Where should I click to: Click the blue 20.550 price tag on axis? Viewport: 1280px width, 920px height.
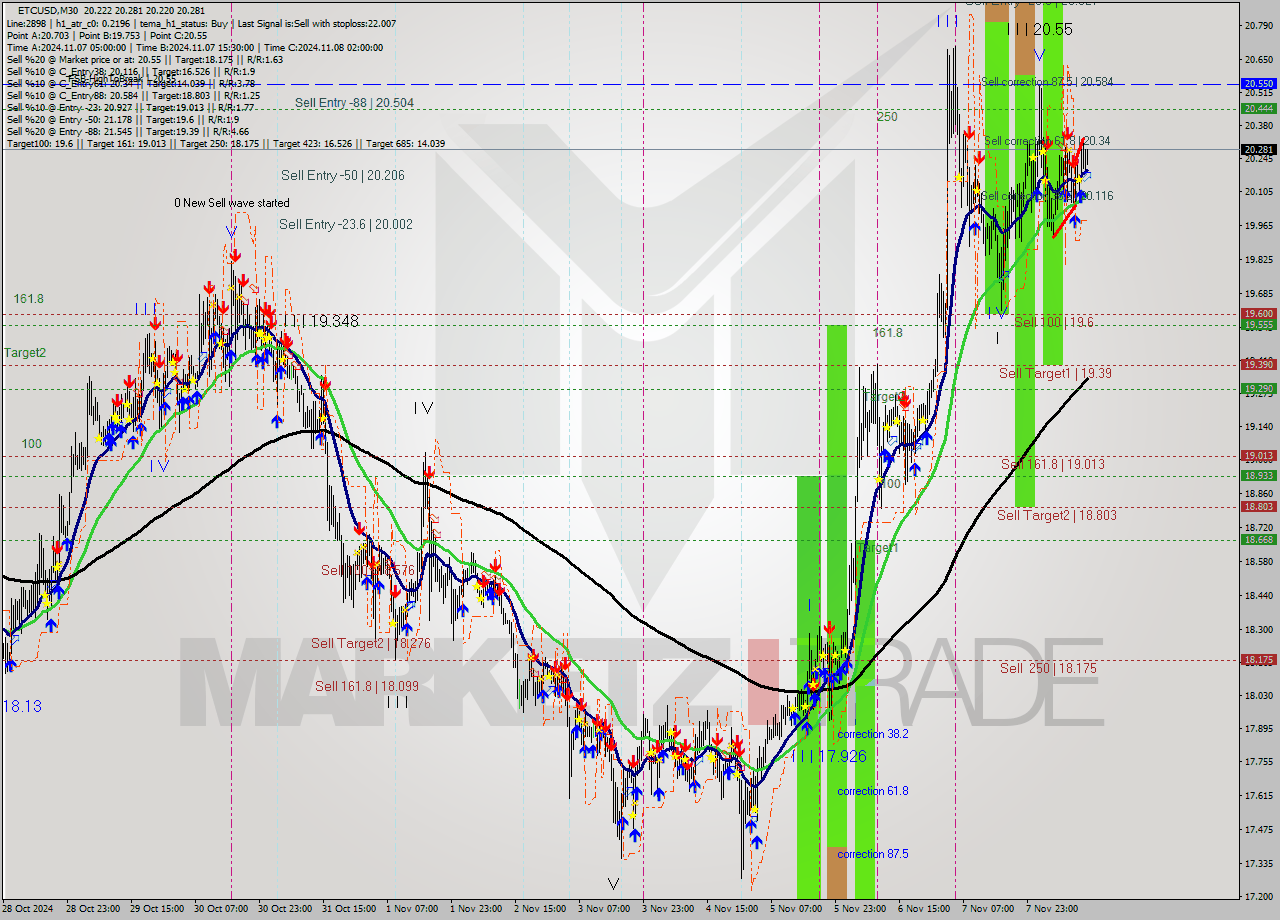1259,84
